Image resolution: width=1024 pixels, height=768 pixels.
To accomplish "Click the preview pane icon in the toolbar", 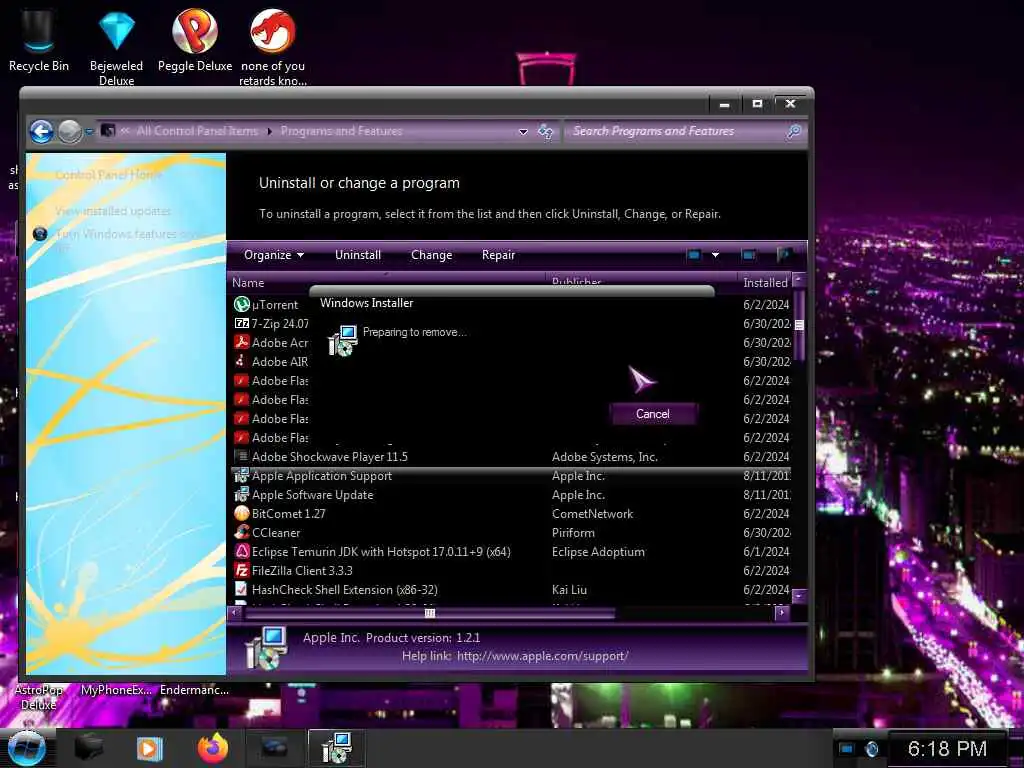I will 748,255.
